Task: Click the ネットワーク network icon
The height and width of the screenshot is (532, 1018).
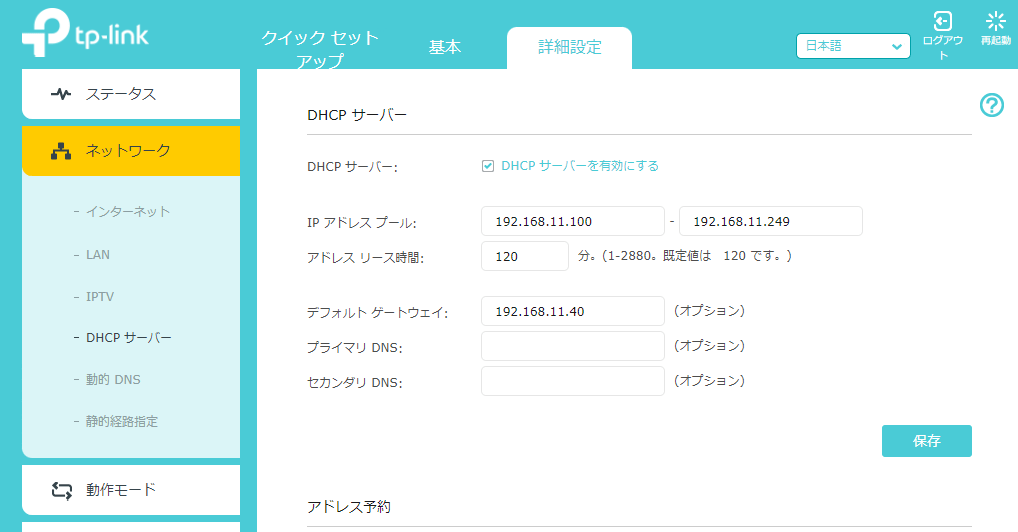Action: pyautogui.click(x=61, y=151)
